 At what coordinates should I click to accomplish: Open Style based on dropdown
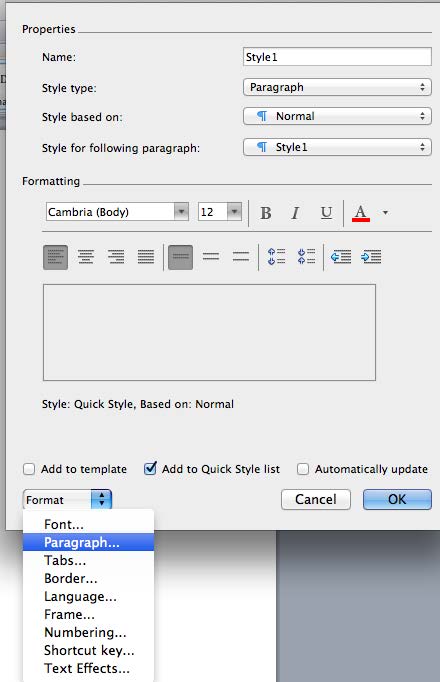point(337,117)
